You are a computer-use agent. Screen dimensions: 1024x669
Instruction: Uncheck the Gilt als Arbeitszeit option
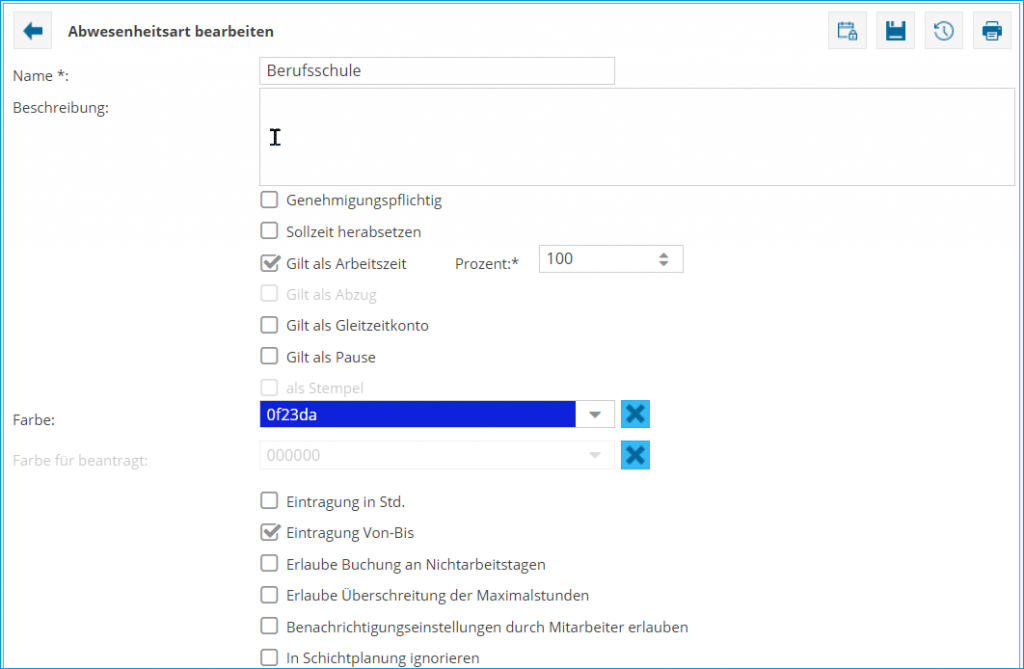tap(269, 263)
